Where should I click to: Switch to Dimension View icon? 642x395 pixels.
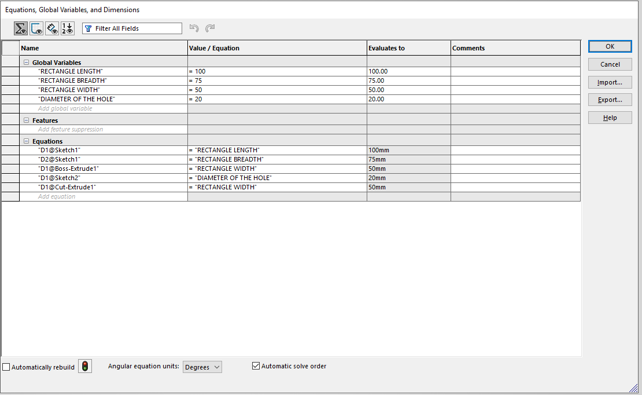coord(52,28)
